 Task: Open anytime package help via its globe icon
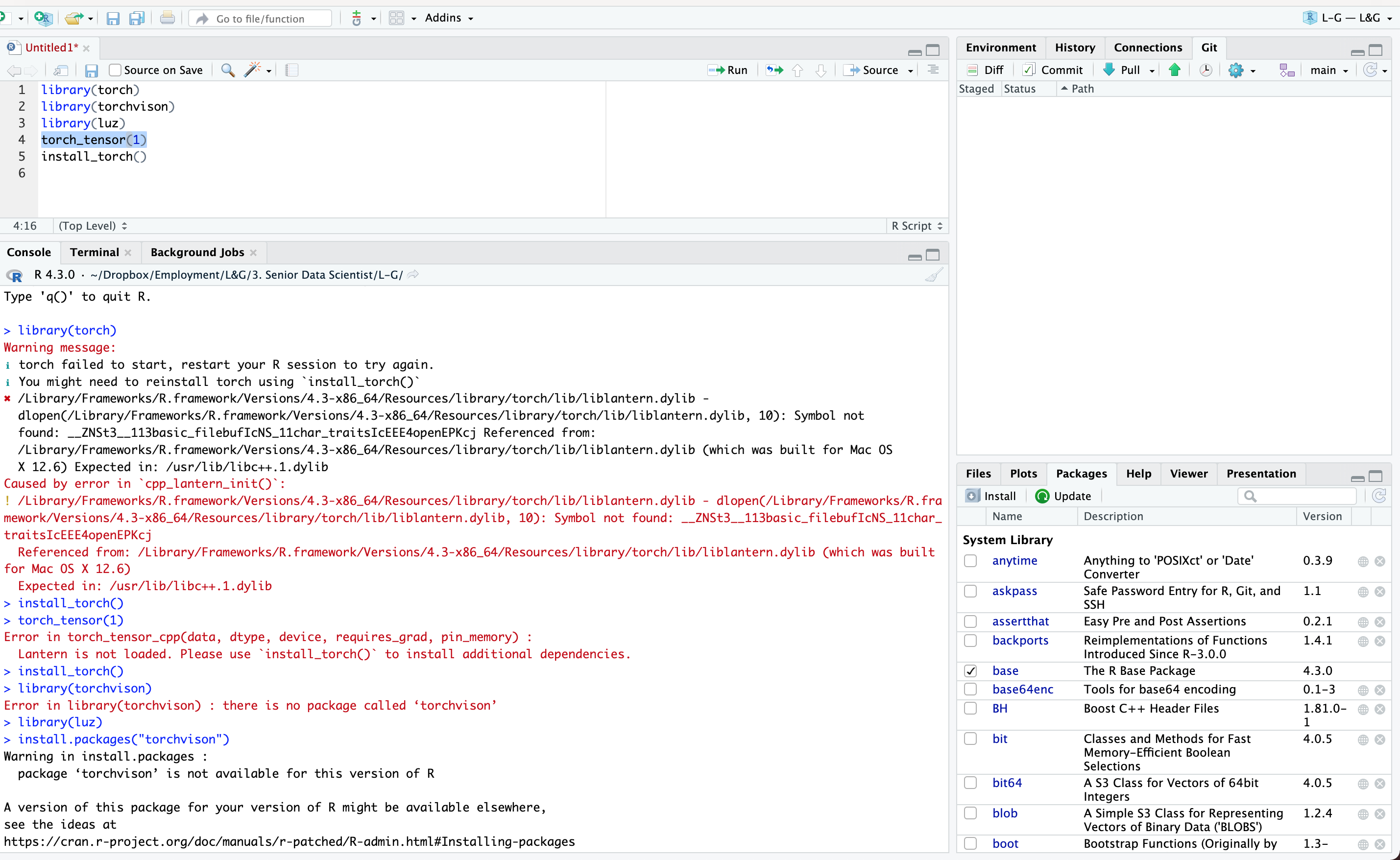[1362, 561]
